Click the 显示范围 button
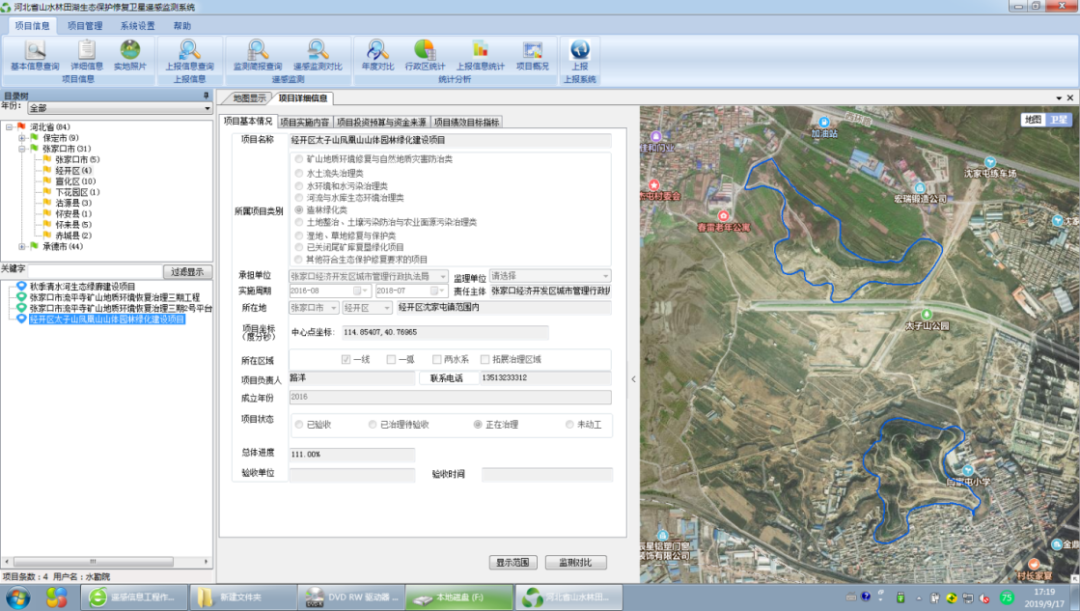The height and width of the screenshot is (611, 1080). [x=513, y=563]
